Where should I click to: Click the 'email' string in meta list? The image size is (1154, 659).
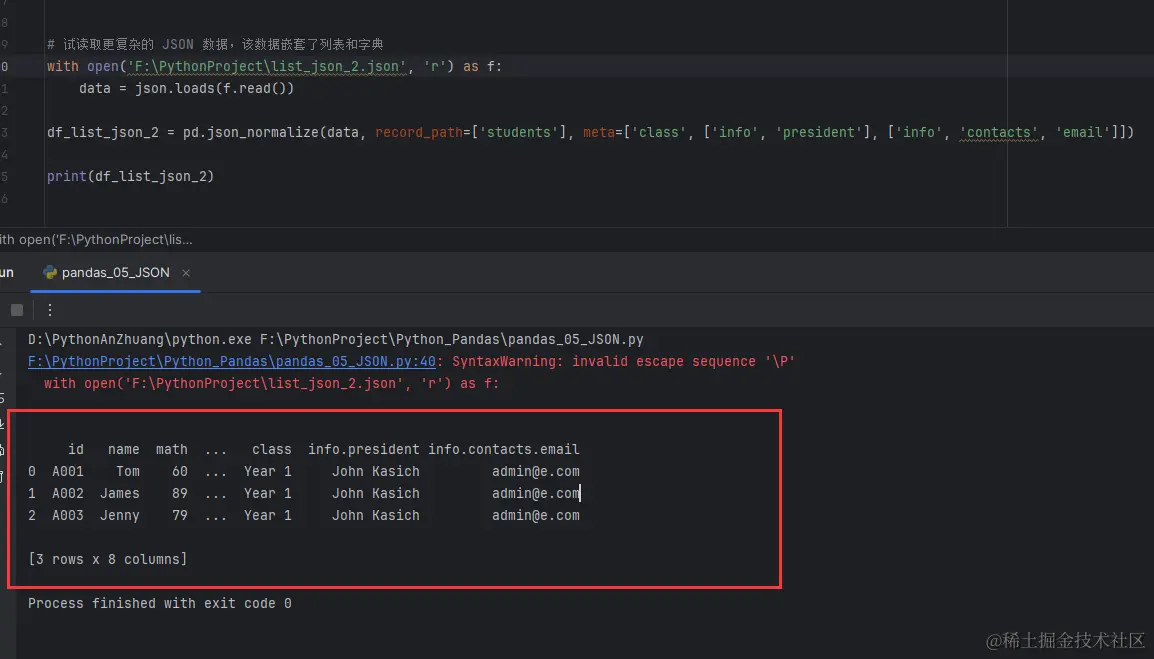coord(1083,133)
